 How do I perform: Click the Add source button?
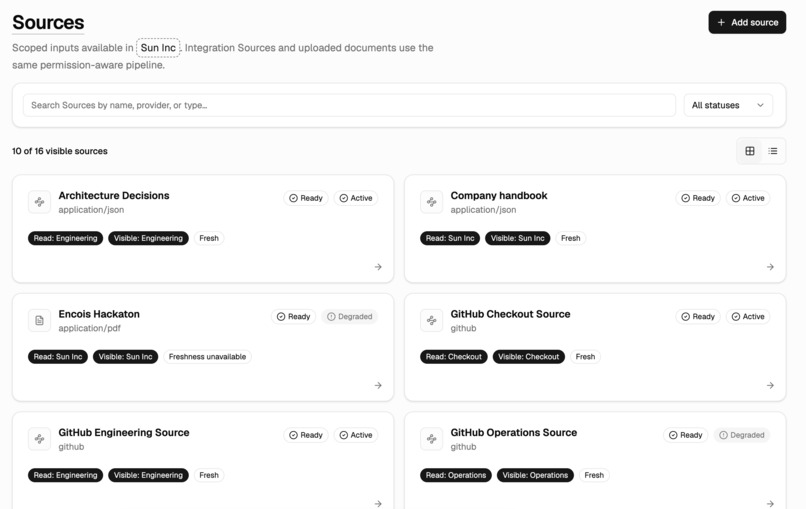(x=747, y=22)
